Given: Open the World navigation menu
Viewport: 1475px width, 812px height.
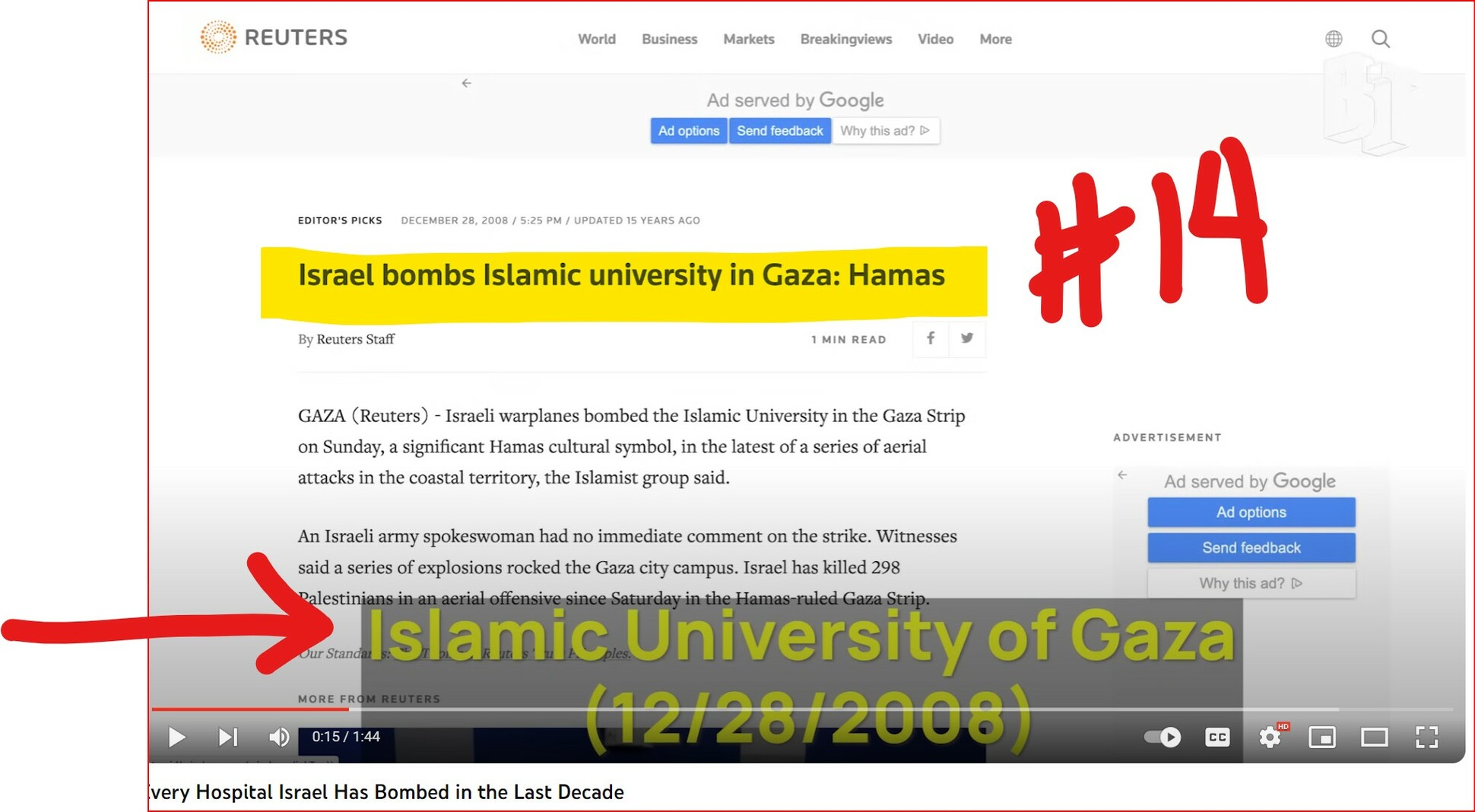Looking at the screenshot, I should [596, 39].
